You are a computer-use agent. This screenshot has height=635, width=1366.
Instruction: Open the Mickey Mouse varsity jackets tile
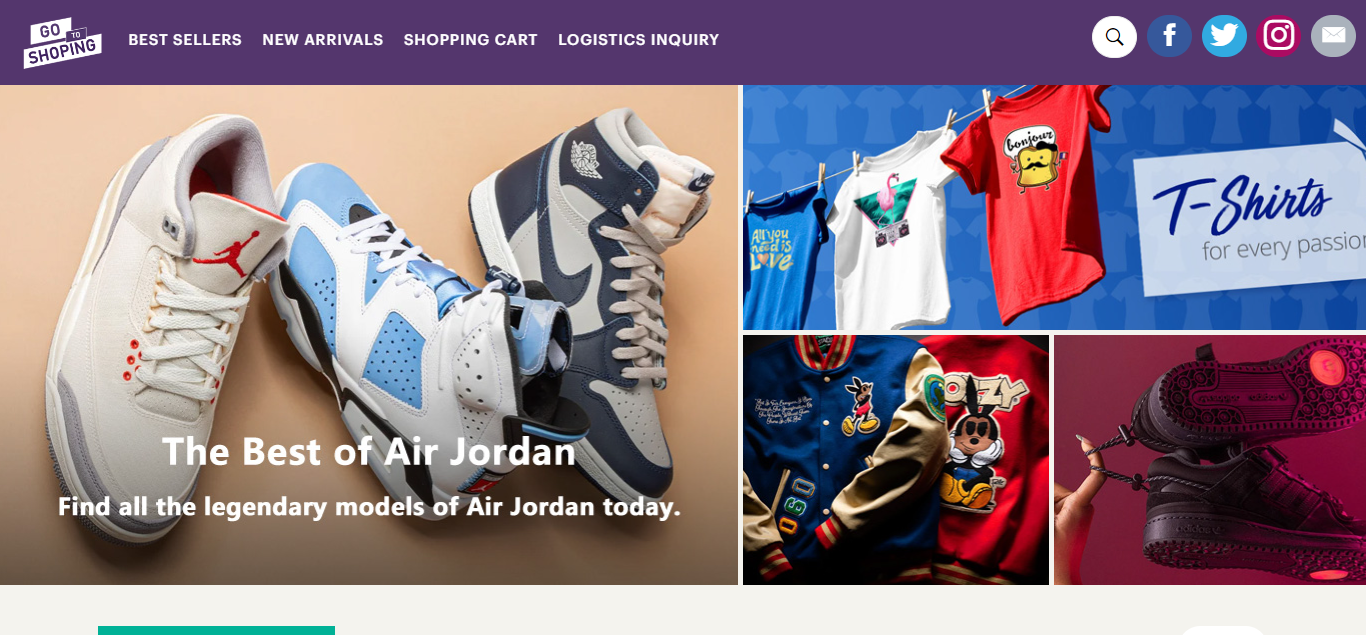(x=896, y=460)
